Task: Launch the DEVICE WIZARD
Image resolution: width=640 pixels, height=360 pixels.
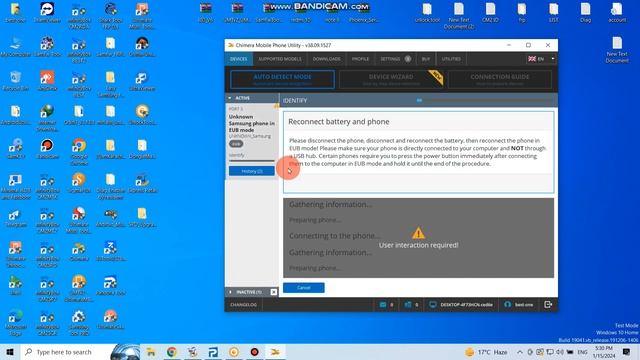Action: coord(391,79)
